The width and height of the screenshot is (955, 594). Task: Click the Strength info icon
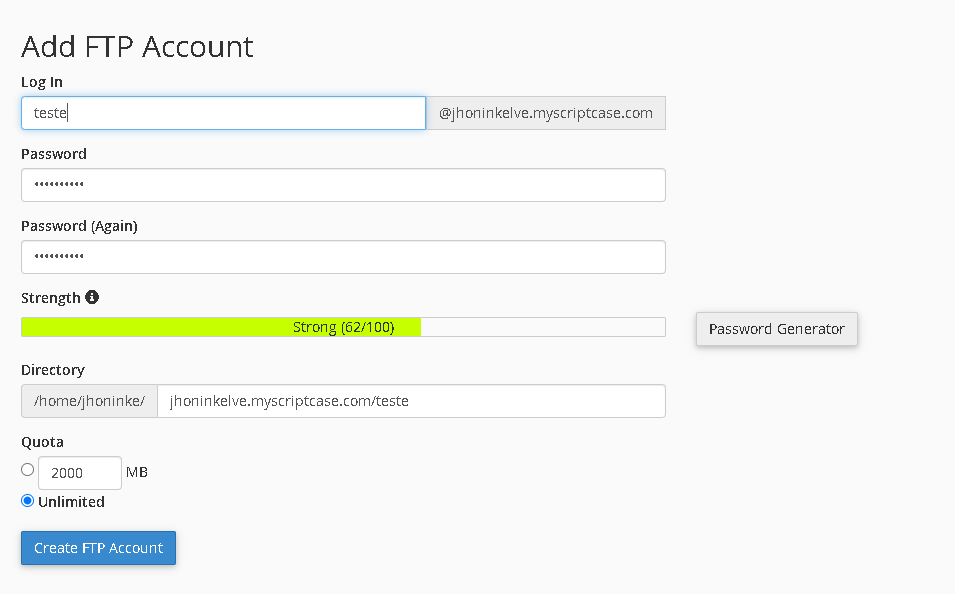point(92,297)
